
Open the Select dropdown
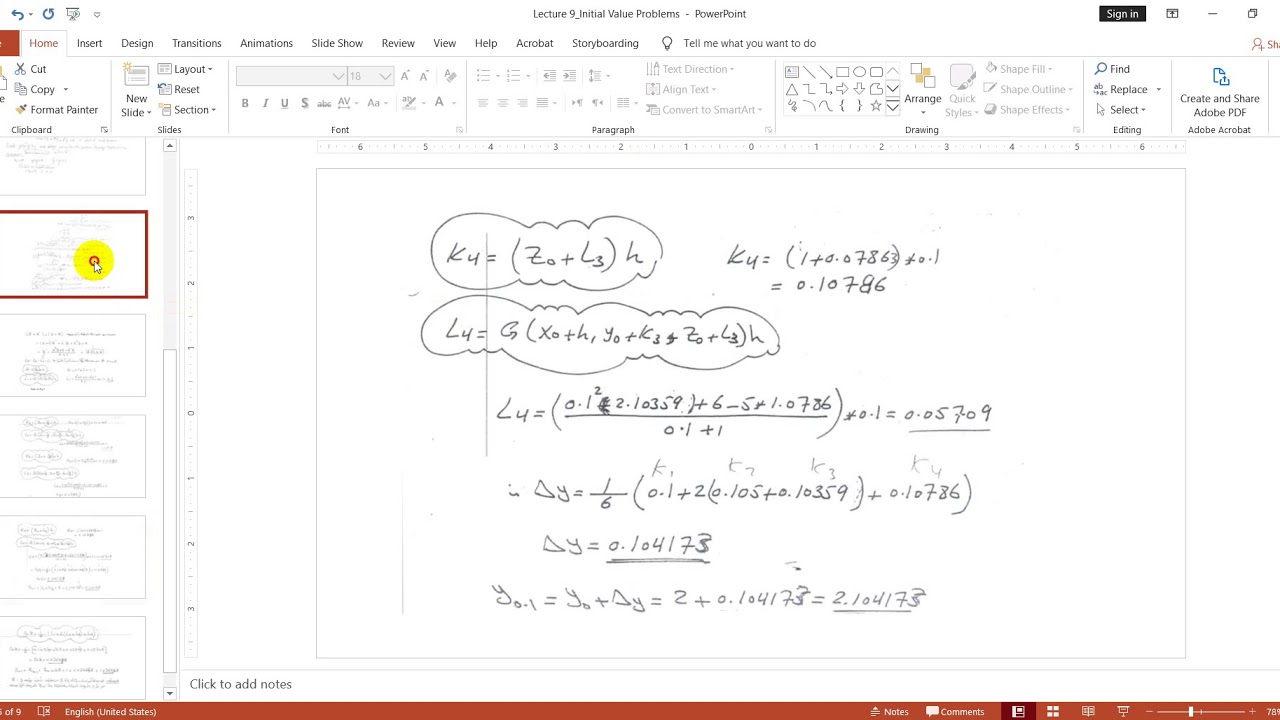click(1120, 110)
